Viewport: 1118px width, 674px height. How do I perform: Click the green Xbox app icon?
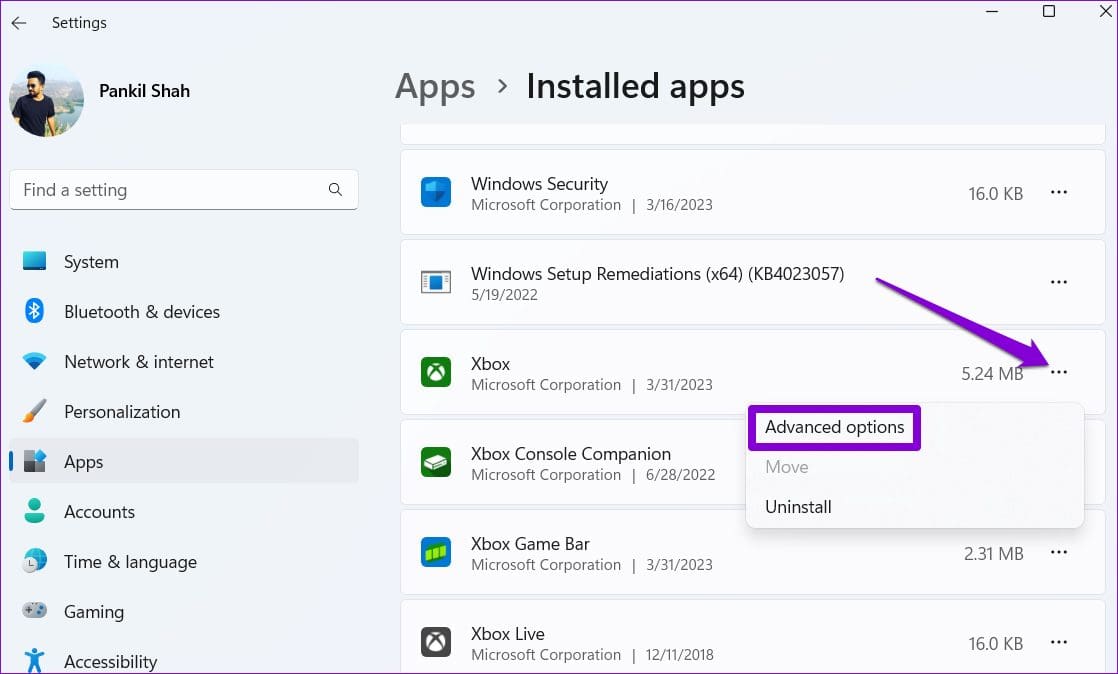pos(436,372)
